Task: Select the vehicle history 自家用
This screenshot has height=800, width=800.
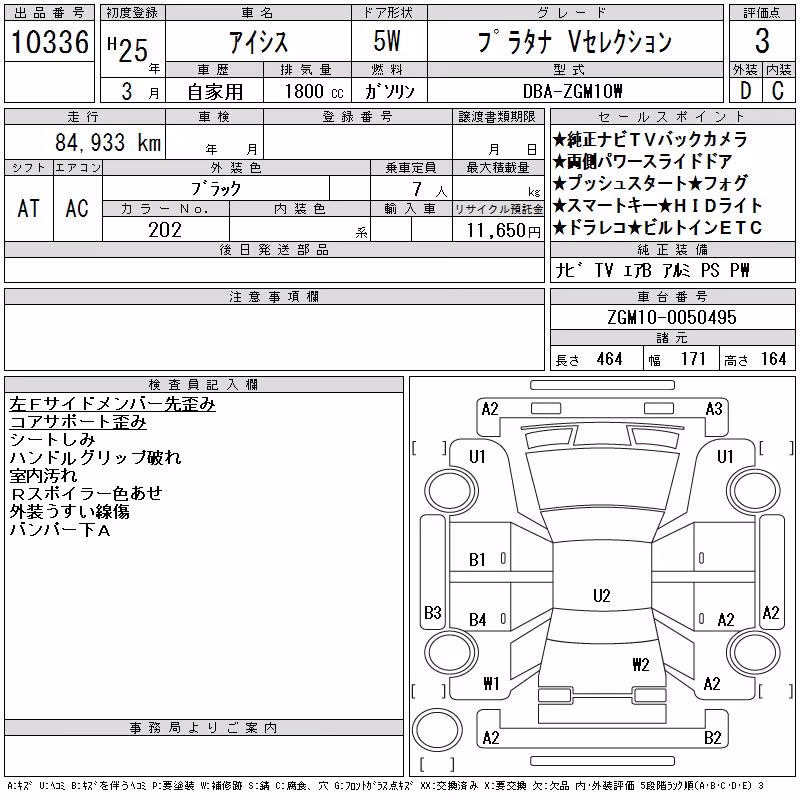Action: coord(215,92)
